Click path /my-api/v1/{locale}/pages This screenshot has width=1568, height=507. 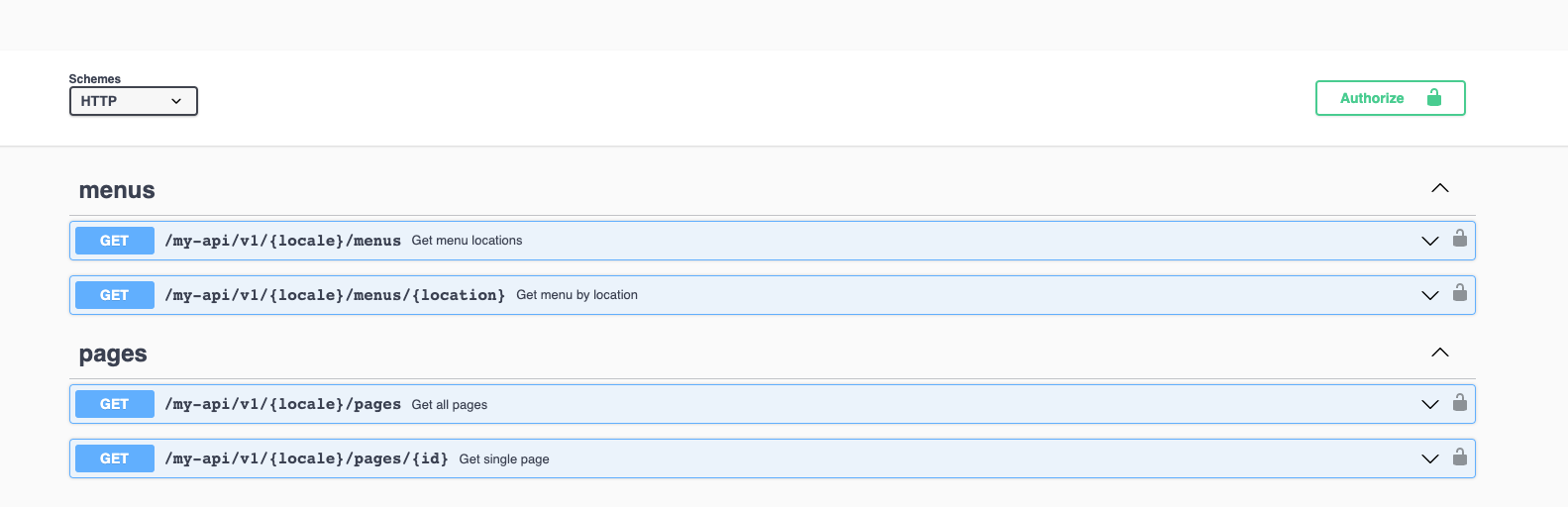(283, 404)
